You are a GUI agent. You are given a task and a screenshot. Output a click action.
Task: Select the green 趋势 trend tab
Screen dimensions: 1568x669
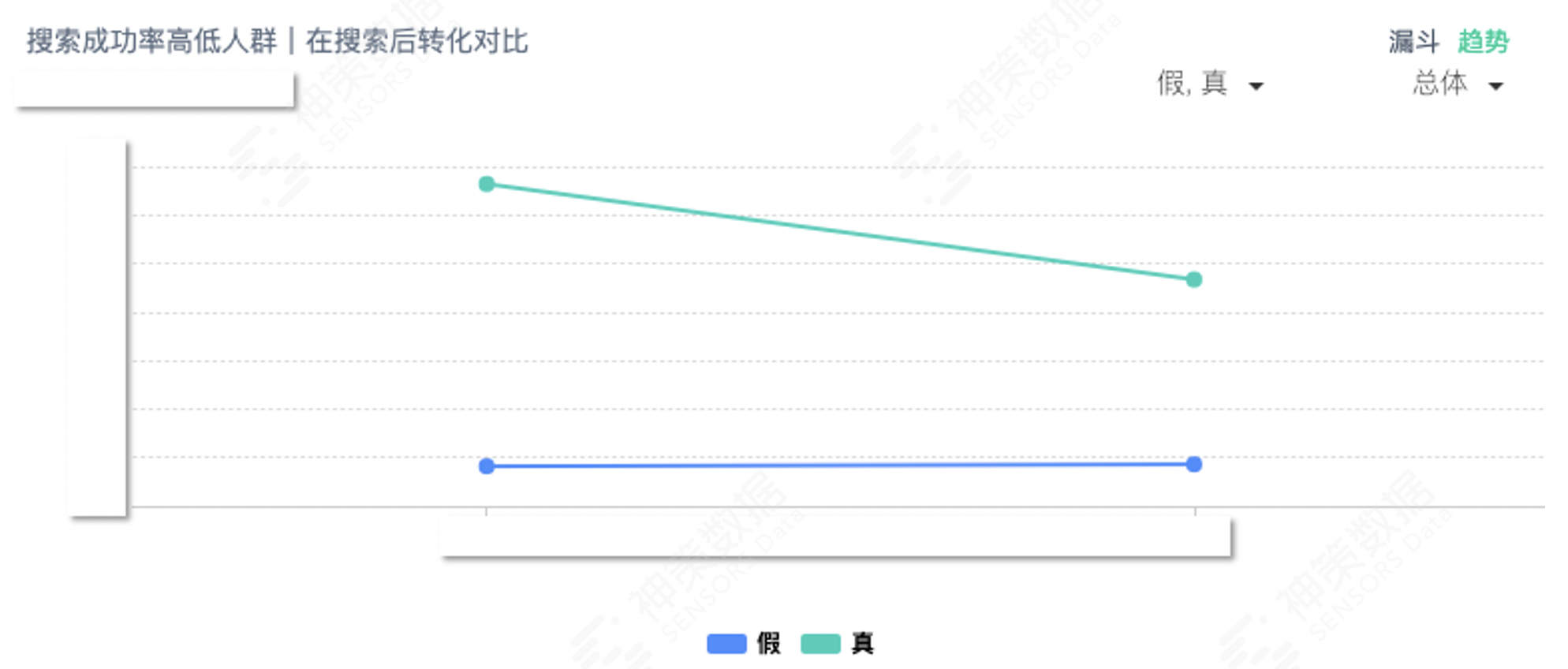[1484, 41]
